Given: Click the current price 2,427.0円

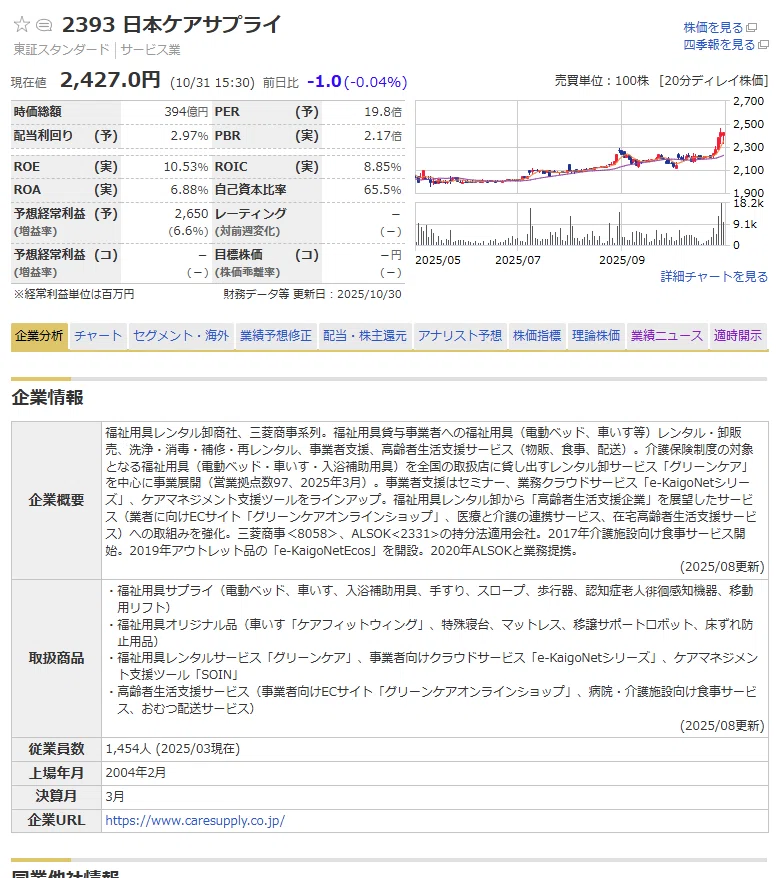Looking at the screenshot, I should coord(110,80).
